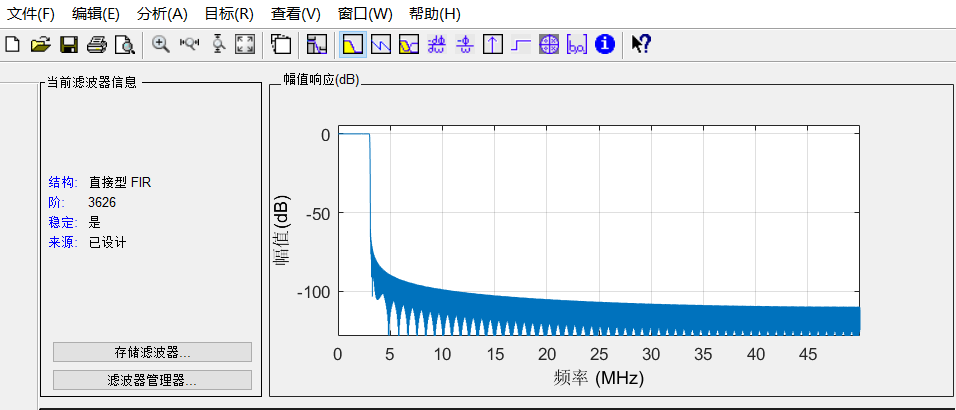Display the Phase Delay response
The height and width of the screenshot is (410, 956).
465,44
